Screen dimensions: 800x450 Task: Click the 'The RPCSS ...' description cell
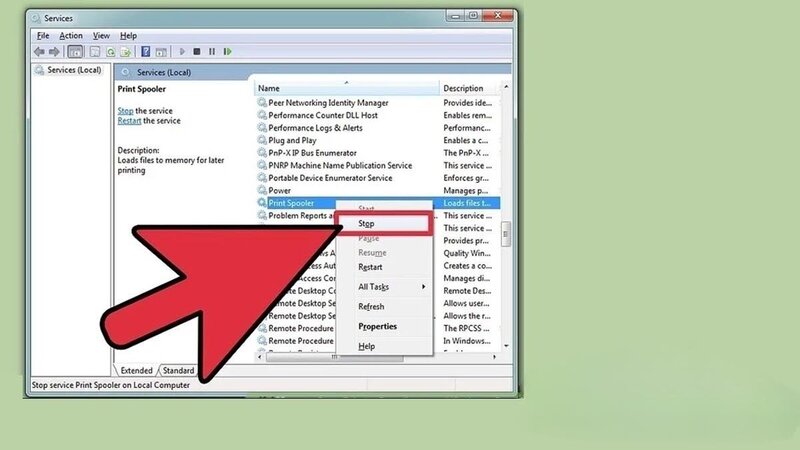(466, 328)
